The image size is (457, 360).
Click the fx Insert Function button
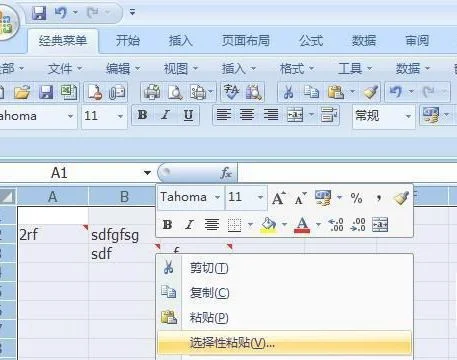pyautogui.click(x=226, y=173)
